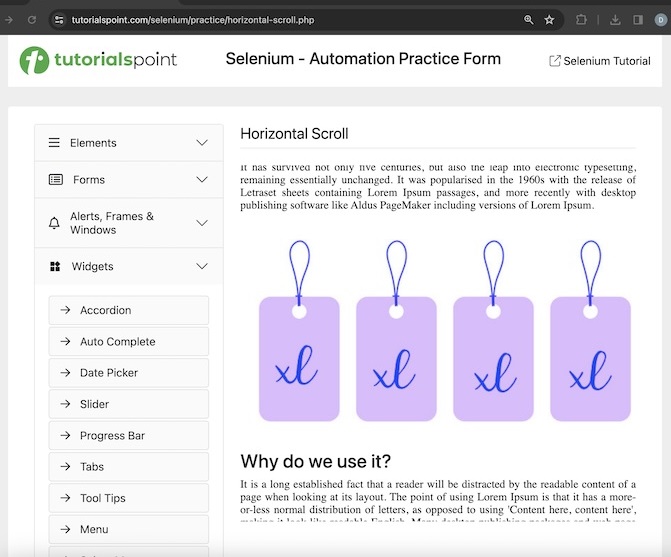
Task: Click the tutorialspoint logo
Action: [98, 60]
